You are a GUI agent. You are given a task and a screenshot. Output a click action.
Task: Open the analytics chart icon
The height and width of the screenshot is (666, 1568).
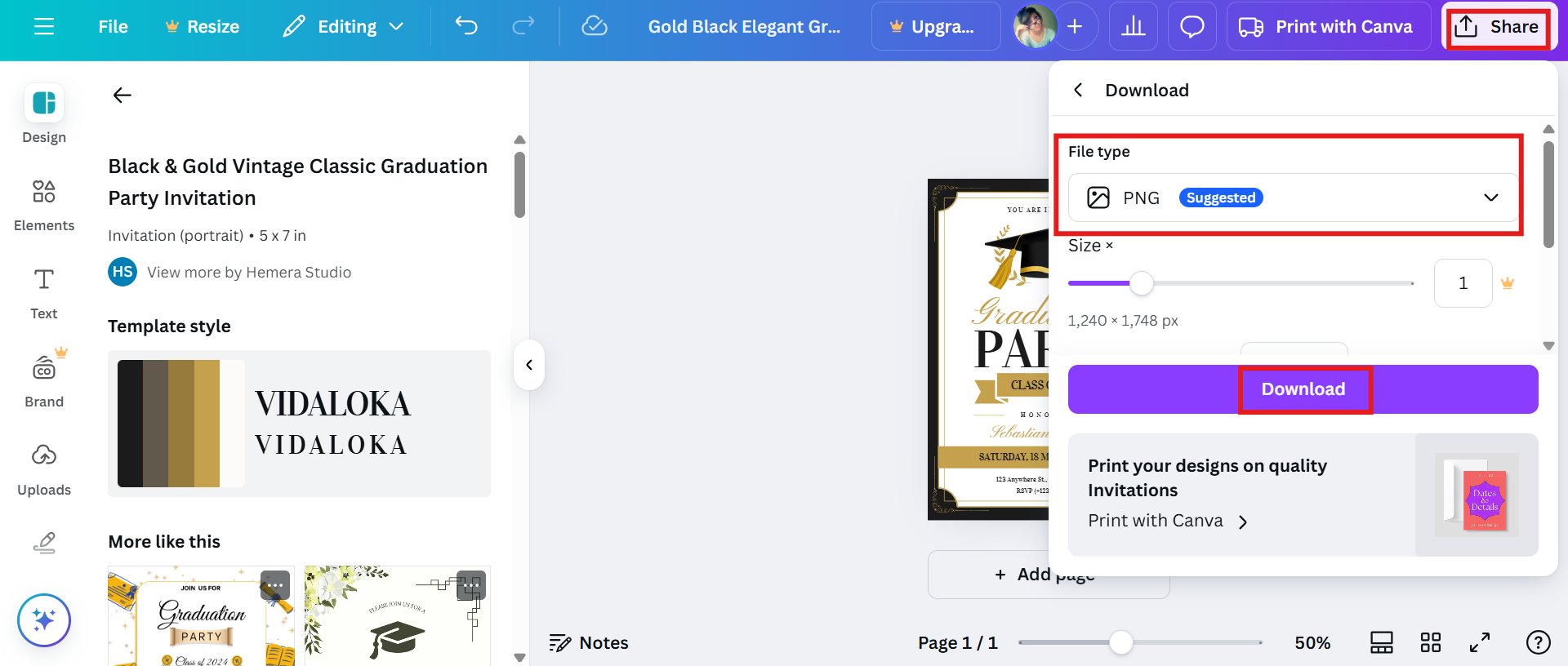pos(1134,27)
